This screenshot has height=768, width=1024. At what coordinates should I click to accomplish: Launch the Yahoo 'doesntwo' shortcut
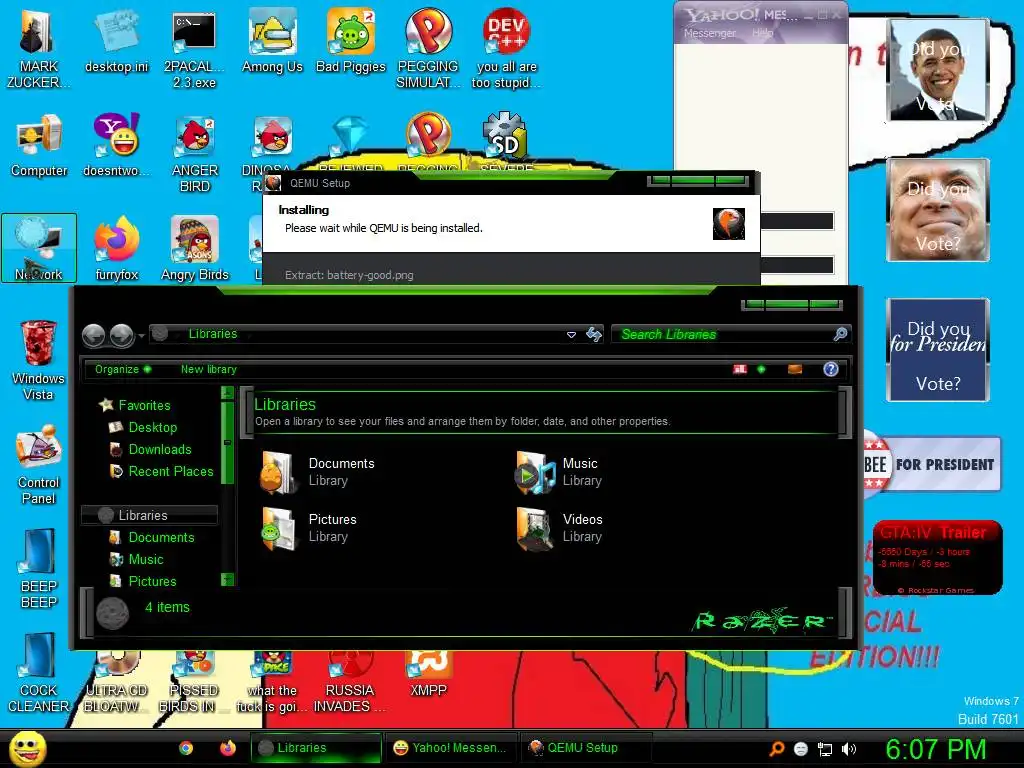(116, 145)
